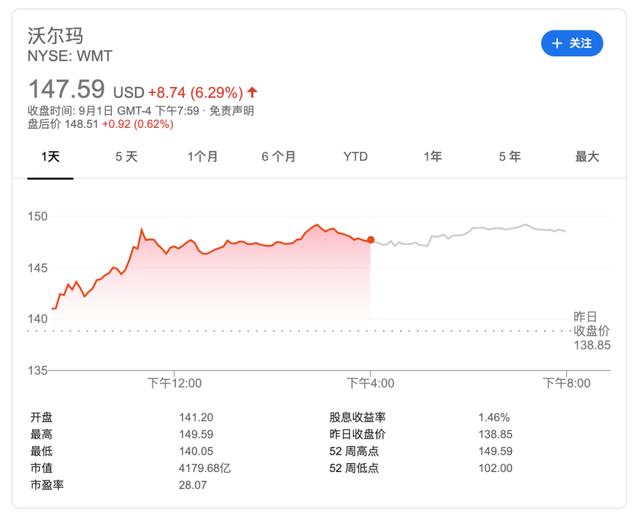Select the 1天 time range tab
The height and width of the screenshot is (517, 640).
[x=50, y=157]
